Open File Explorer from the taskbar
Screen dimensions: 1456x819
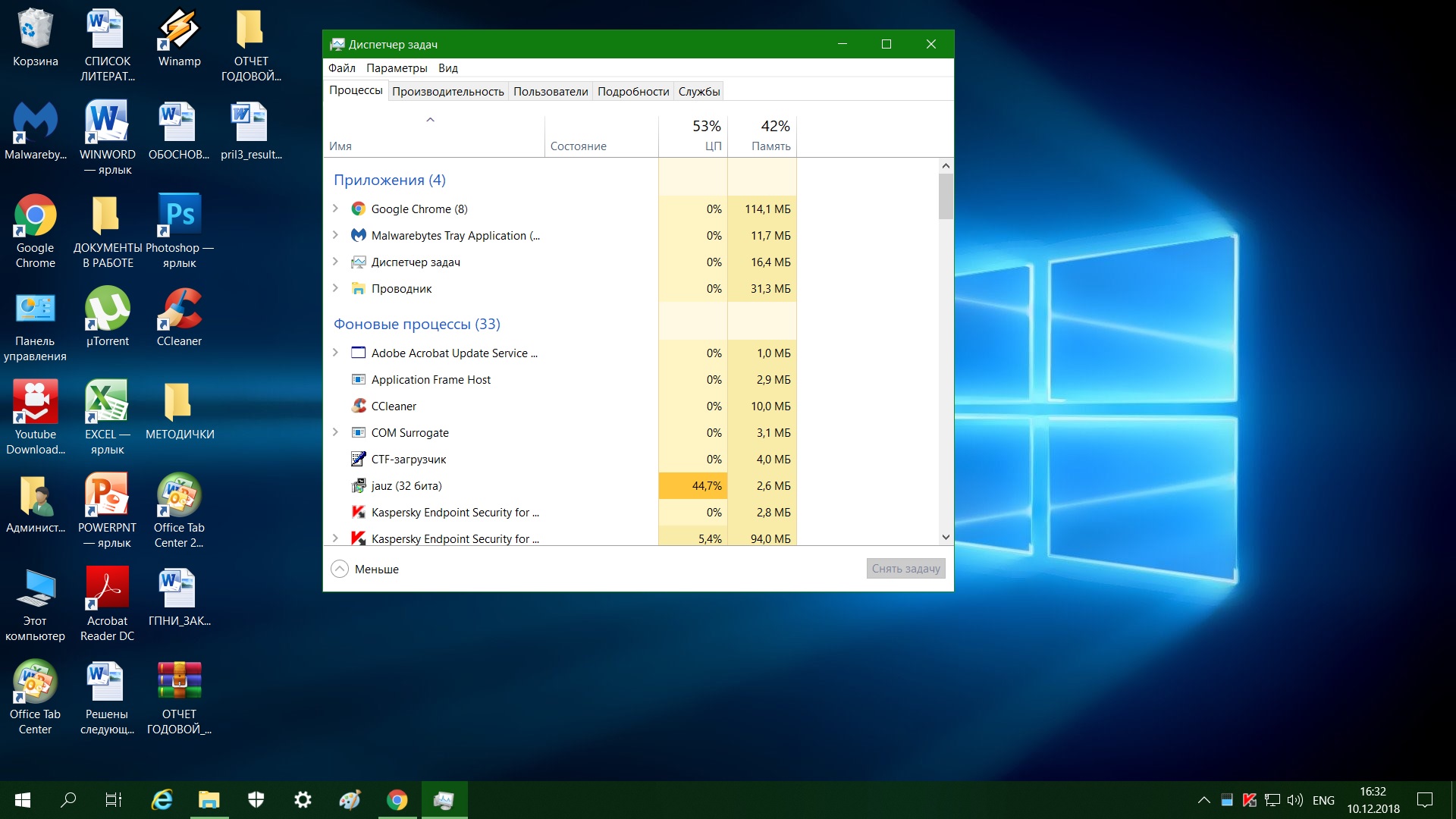click(x=209, y=800)
